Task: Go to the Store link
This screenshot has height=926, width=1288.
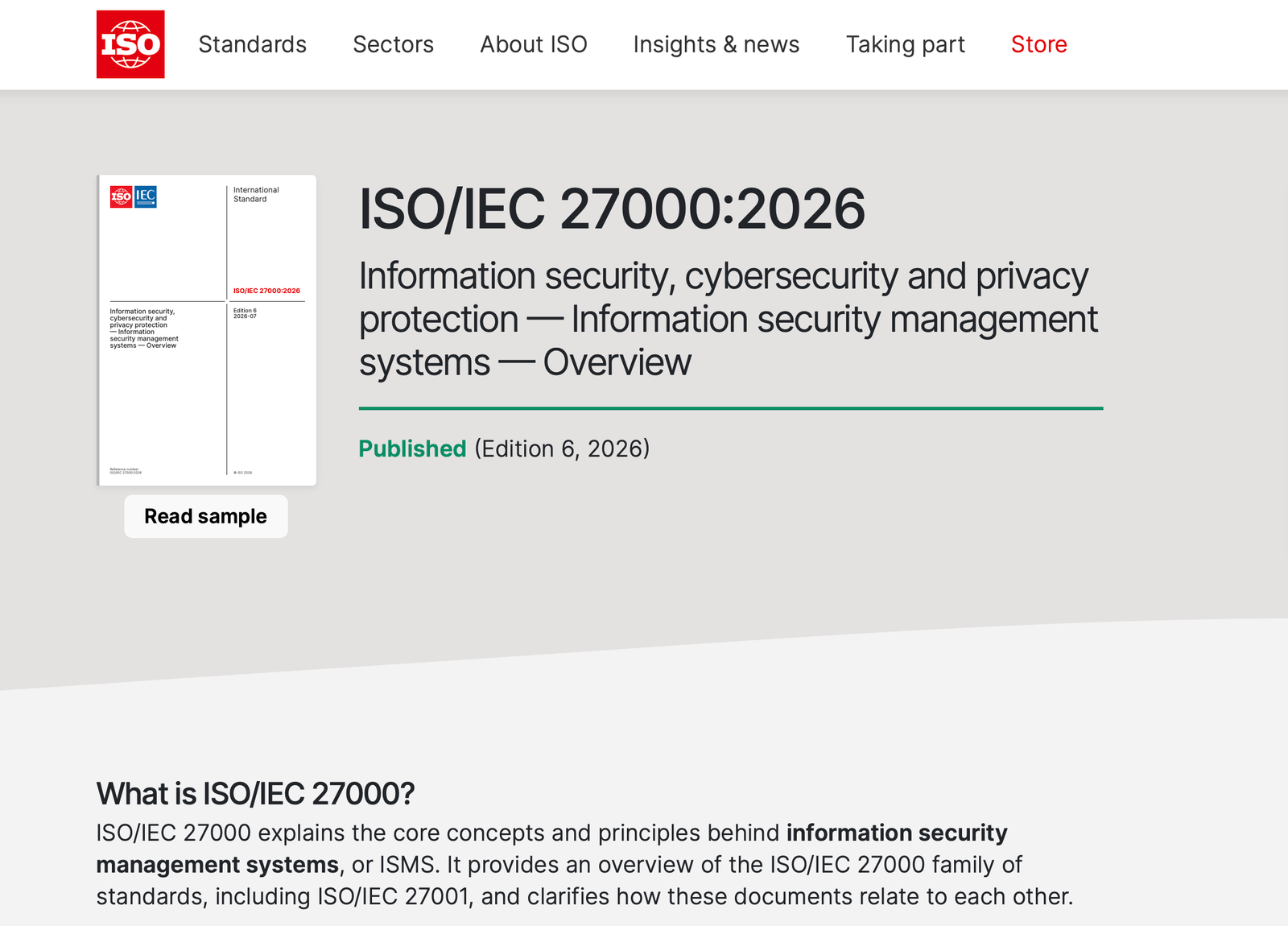Action: point(1039,44)
